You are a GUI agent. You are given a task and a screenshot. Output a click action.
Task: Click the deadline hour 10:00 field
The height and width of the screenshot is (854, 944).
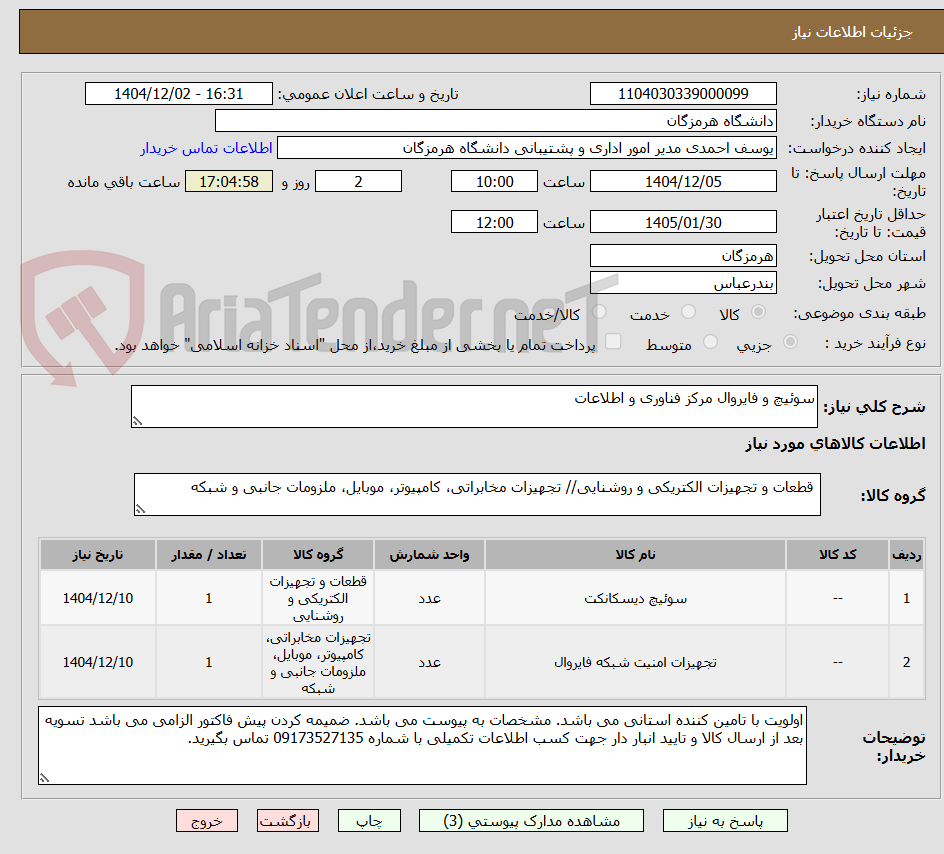pyautogui.click(x=494, y=181)
